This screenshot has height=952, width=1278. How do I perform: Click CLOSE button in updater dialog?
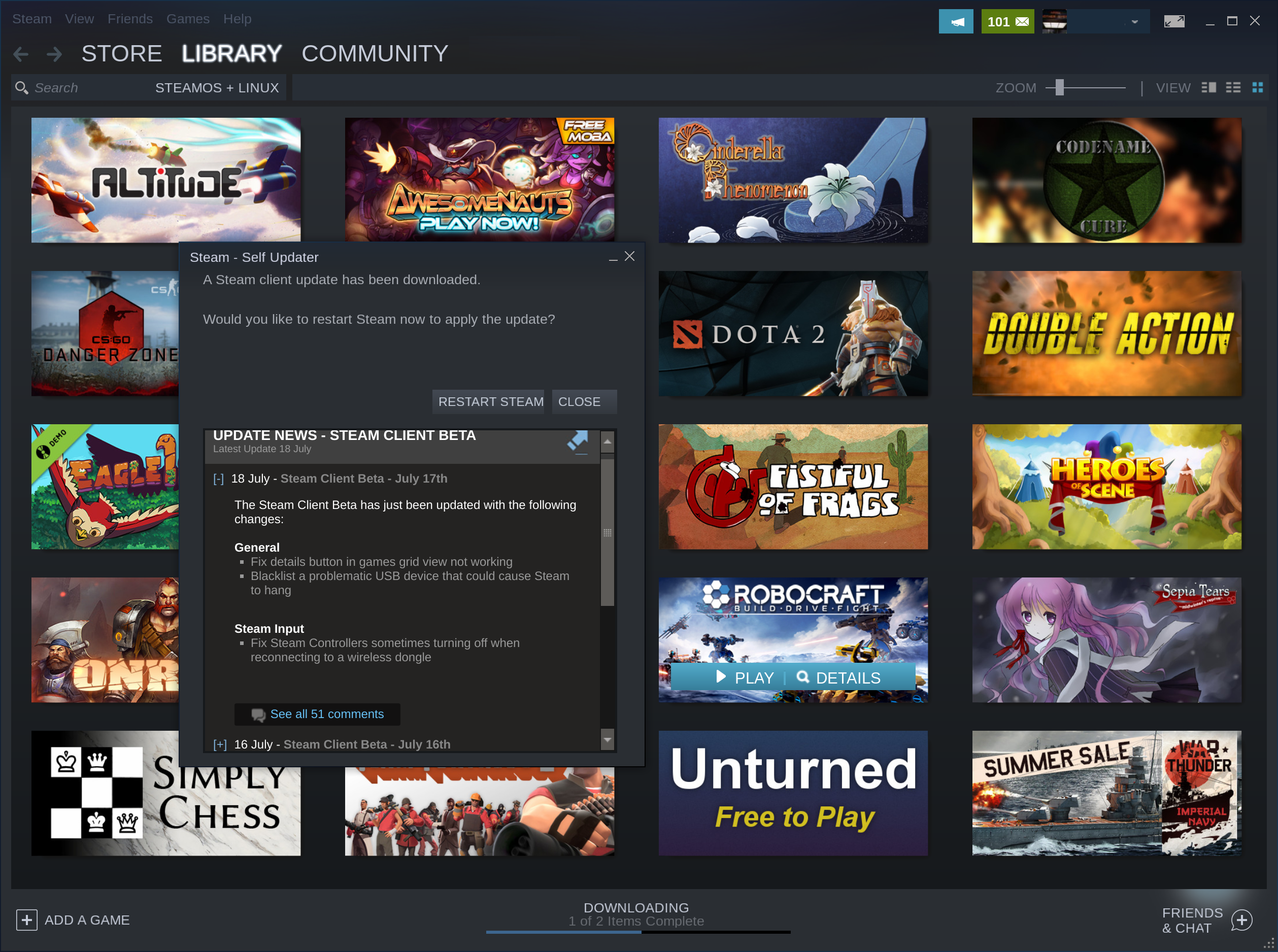pos(580,401)
